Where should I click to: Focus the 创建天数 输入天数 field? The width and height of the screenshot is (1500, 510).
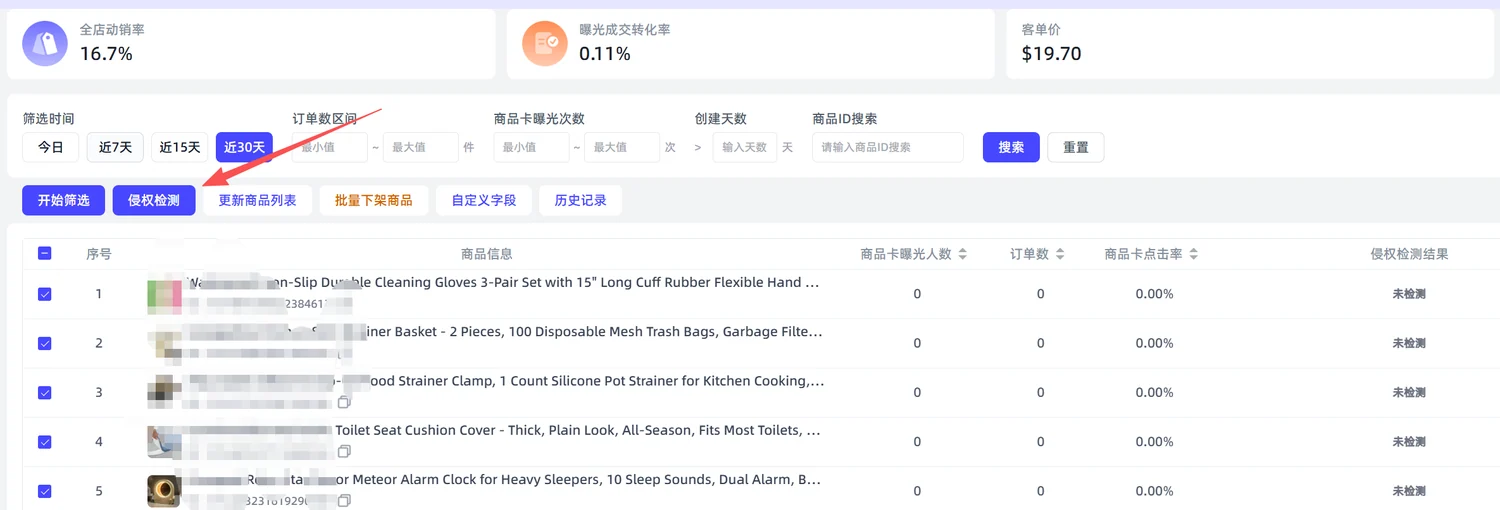[745, 147]
